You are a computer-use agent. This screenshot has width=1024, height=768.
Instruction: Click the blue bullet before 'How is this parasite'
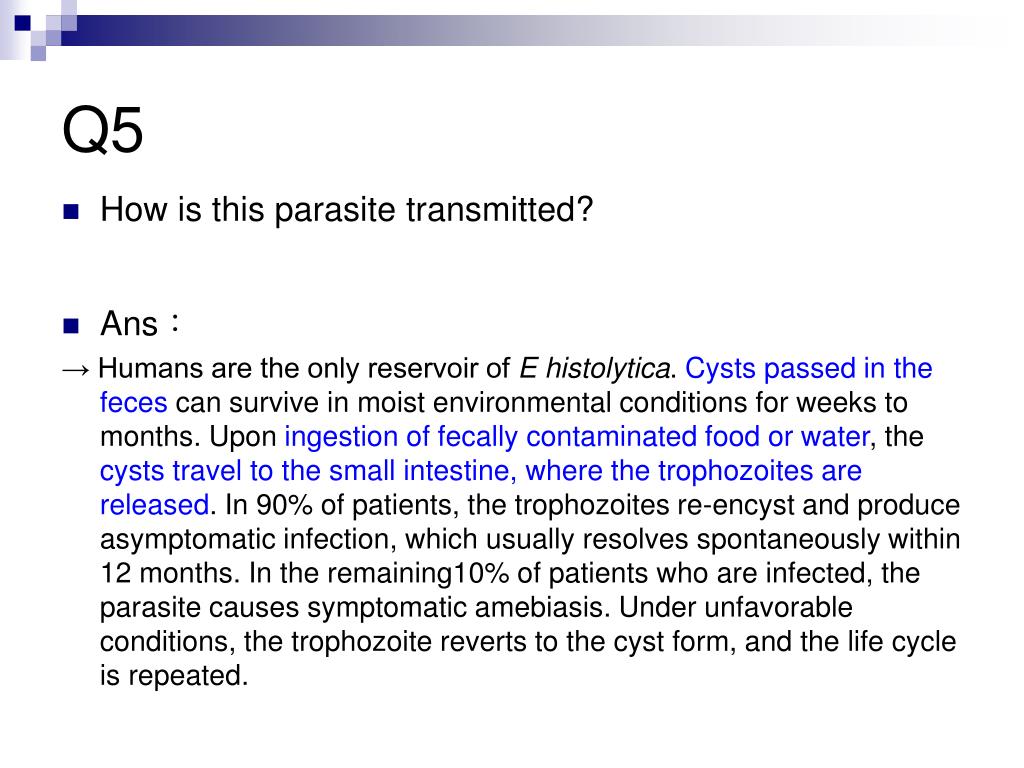click(x=71, y=212)
